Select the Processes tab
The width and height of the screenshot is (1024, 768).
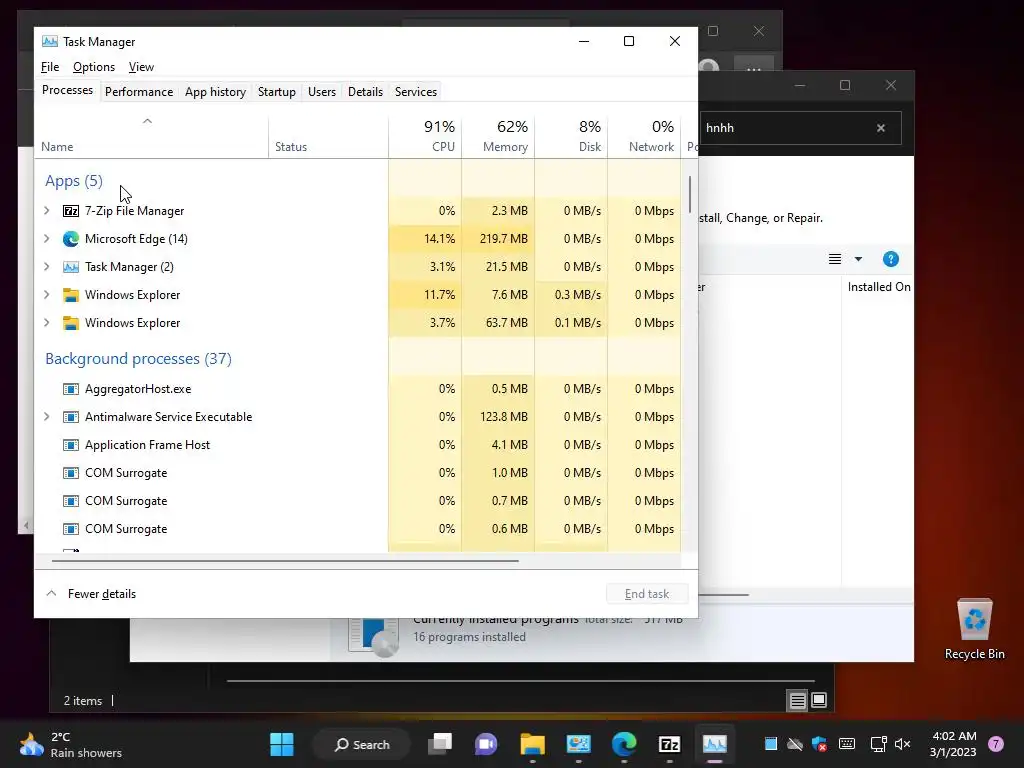[67, 90]
